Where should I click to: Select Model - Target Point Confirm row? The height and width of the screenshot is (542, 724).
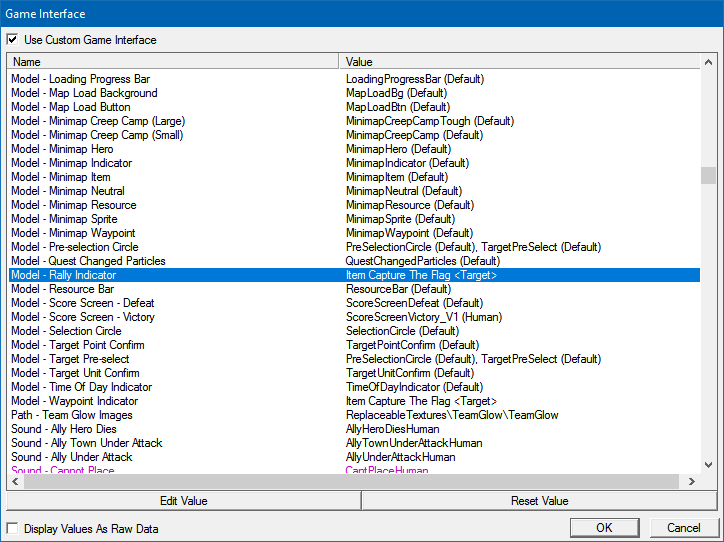click(x=354, y=345)
